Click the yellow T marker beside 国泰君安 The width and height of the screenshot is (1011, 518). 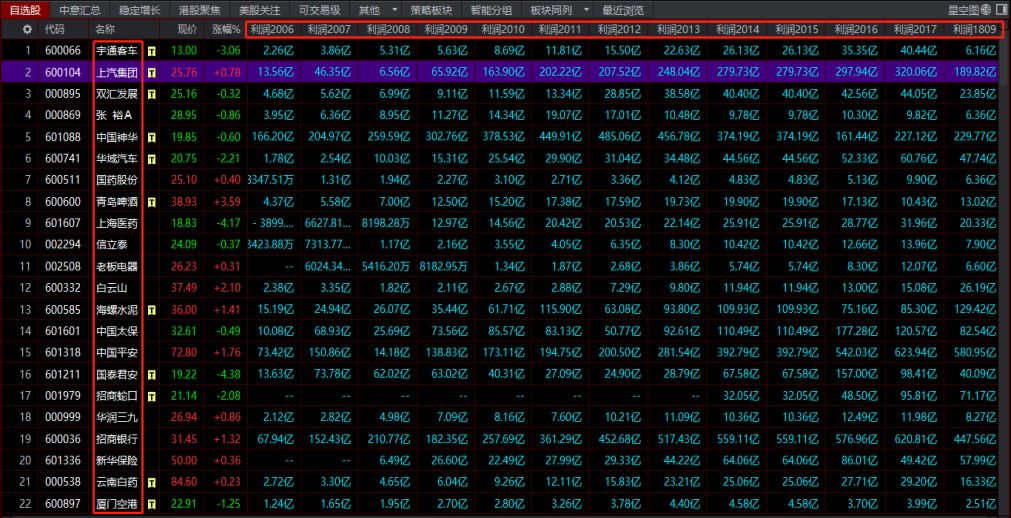(152, 374)
